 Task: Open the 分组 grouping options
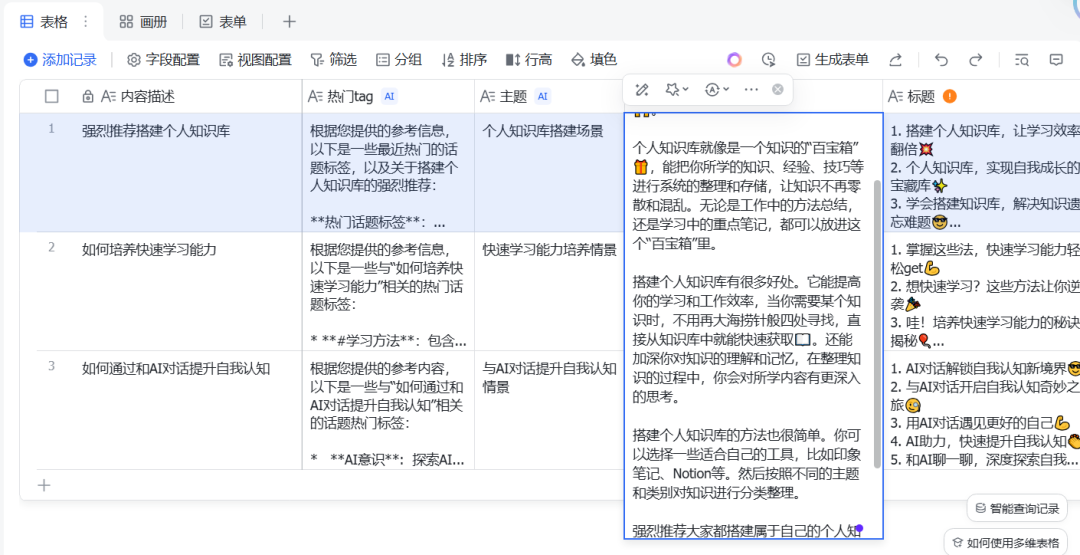click(399, 60)
